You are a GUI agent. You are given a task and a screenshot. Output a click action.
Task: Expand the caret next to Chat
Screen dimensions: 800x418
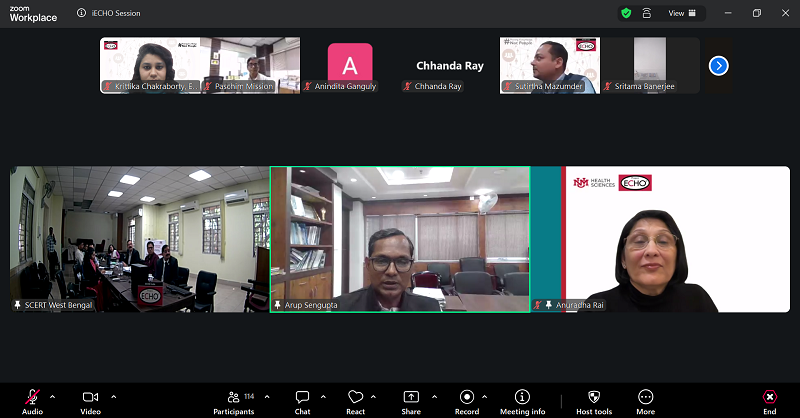[323, 397]
